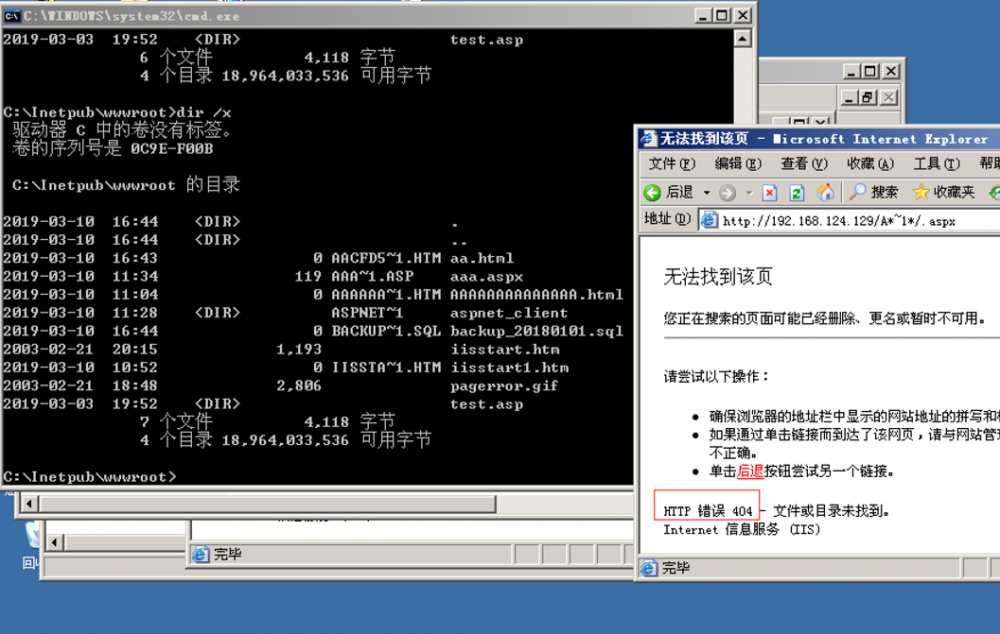This screenshot has width=1000, height=634.
Task: Click the 收藏夹 label on IE toolbar
Action: (954, 192)
